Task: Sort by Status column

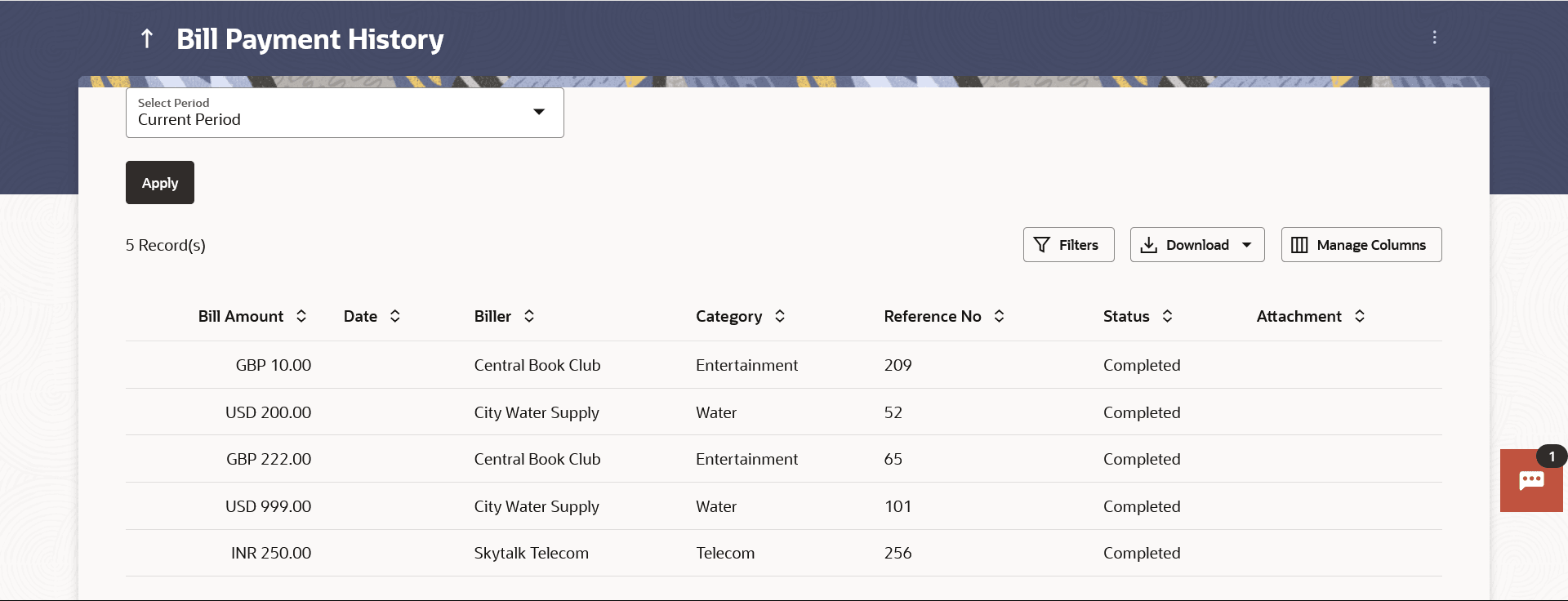Action: pos(1168,316)
